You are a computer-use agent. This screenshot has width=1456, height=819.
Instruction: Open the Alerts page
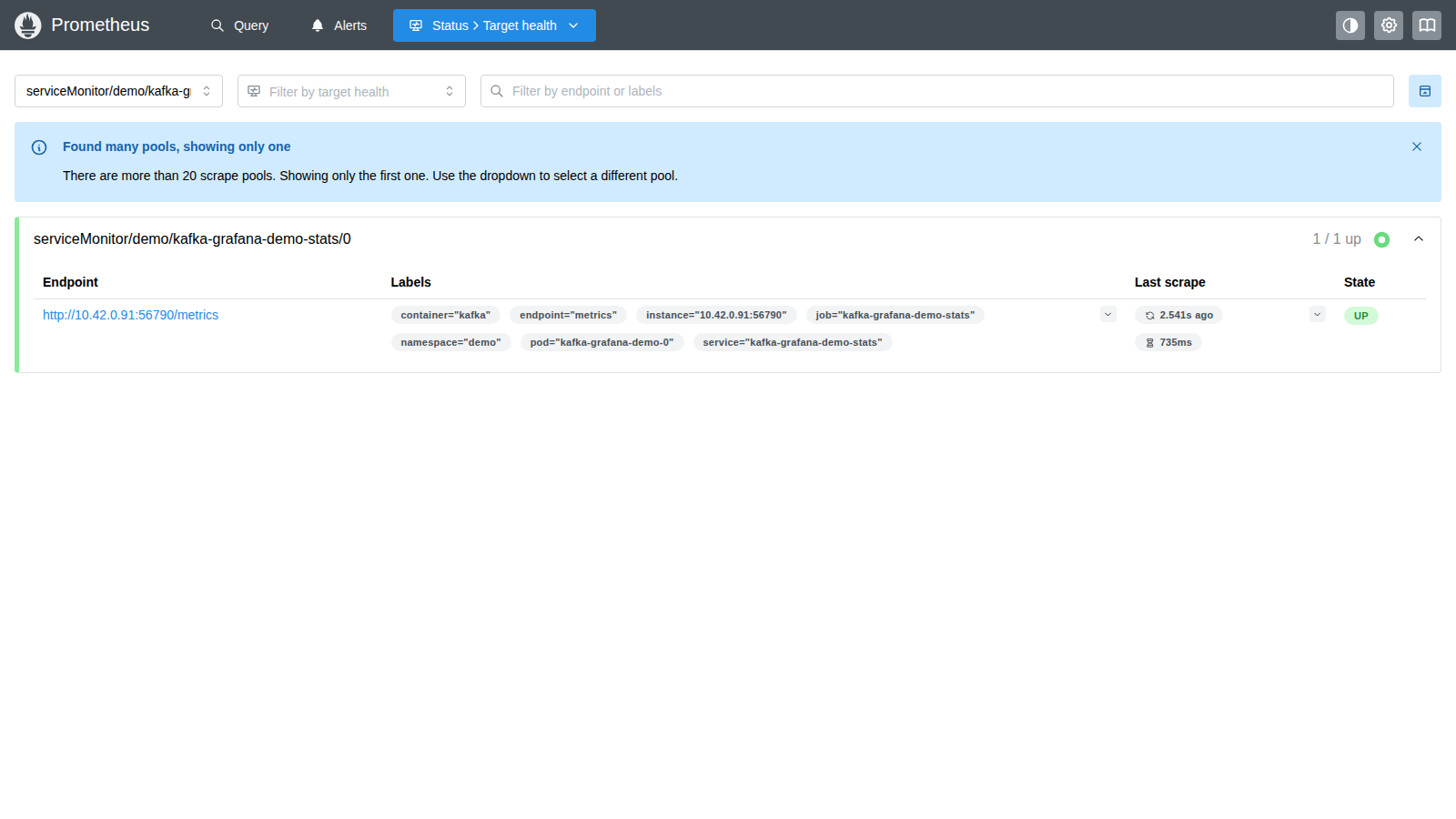(339, 25)
